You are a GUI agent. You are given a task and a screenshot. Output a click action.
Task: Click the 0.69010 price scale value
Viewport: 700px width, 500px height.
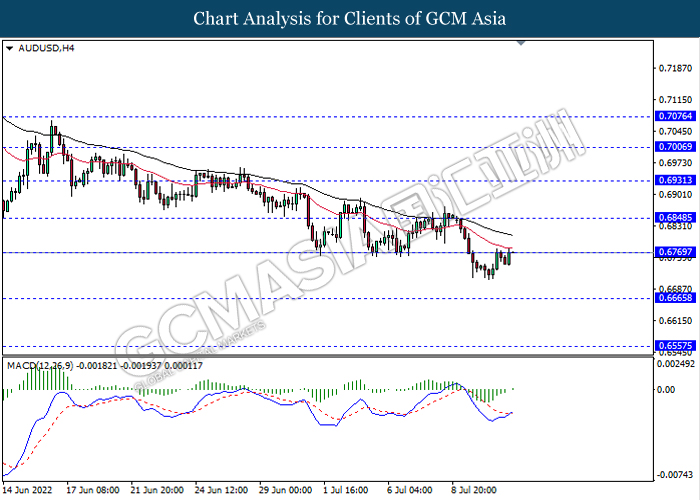(675, 195)
